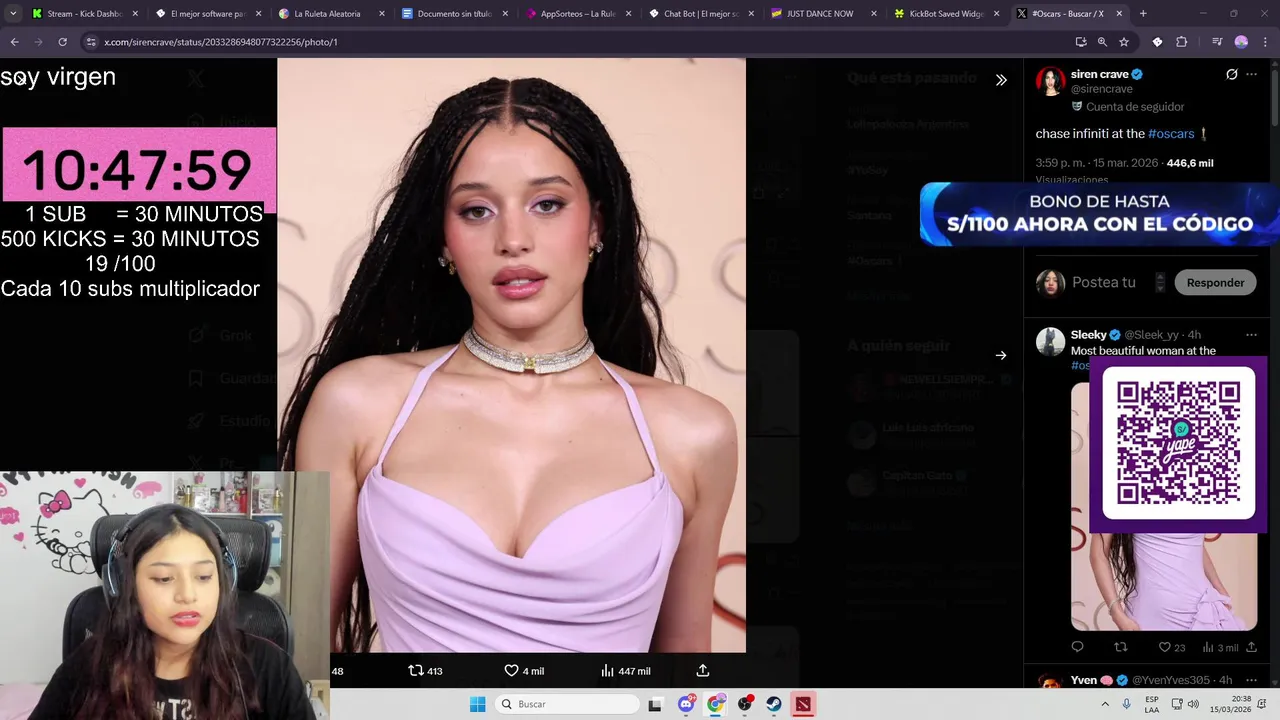
Task: Repost Sleeky's reply
Action: pos(1120,647)
